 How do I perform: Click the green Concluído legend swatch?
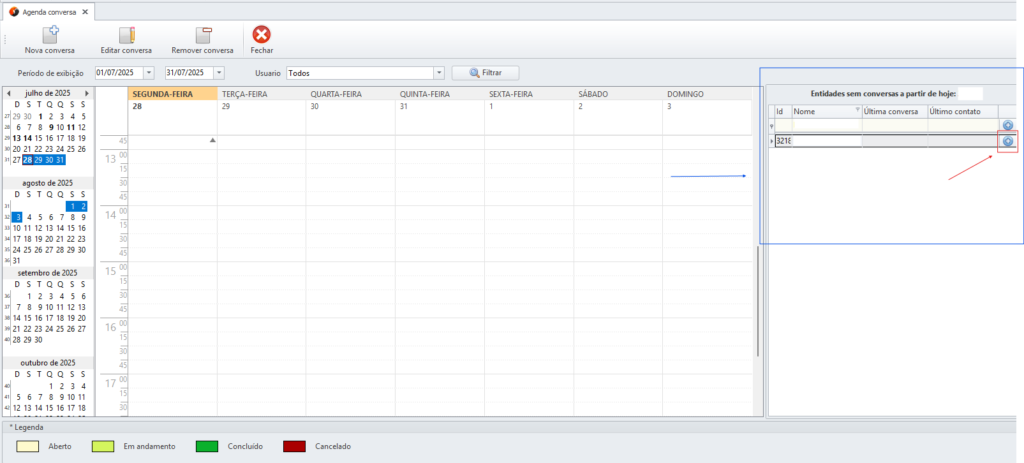[x=207, y=446]
